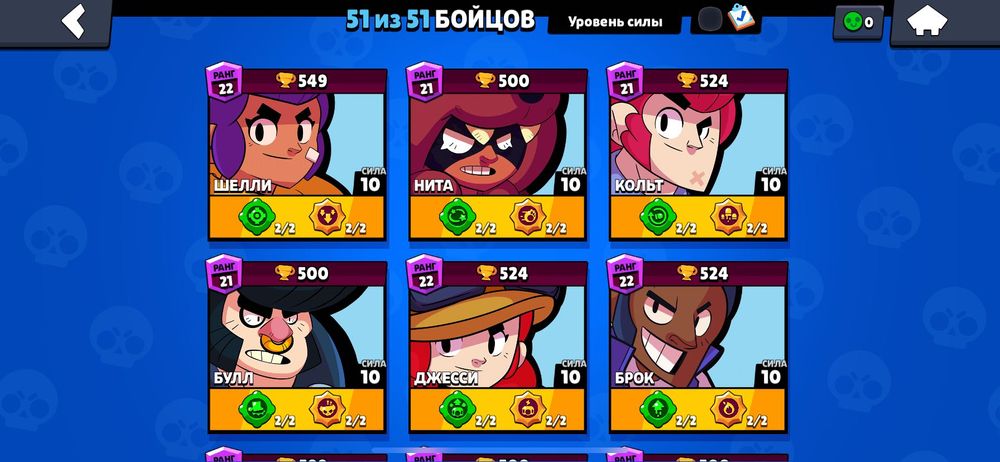Select Shelly's green gadget icon
1000x462 pixels.
pos(257,217)
